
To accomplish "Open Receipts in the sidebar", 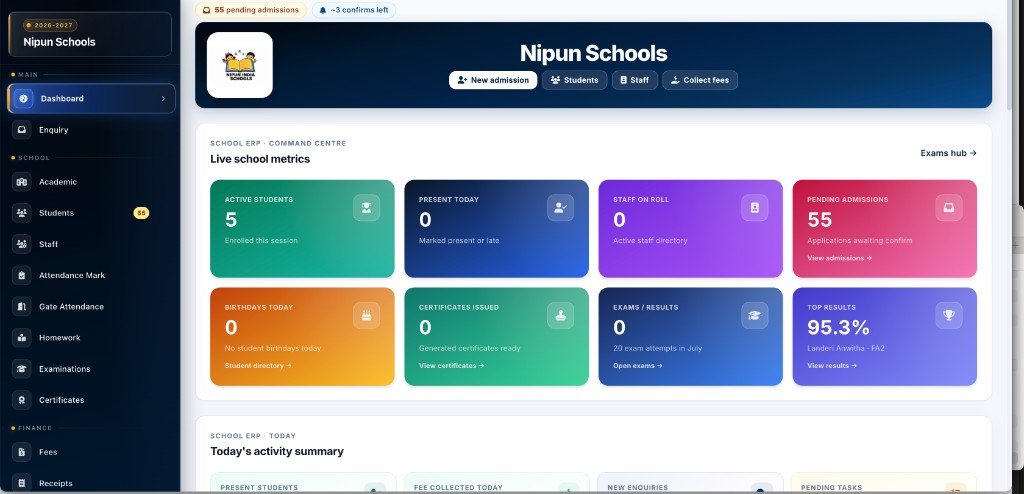I will (91, 484).
